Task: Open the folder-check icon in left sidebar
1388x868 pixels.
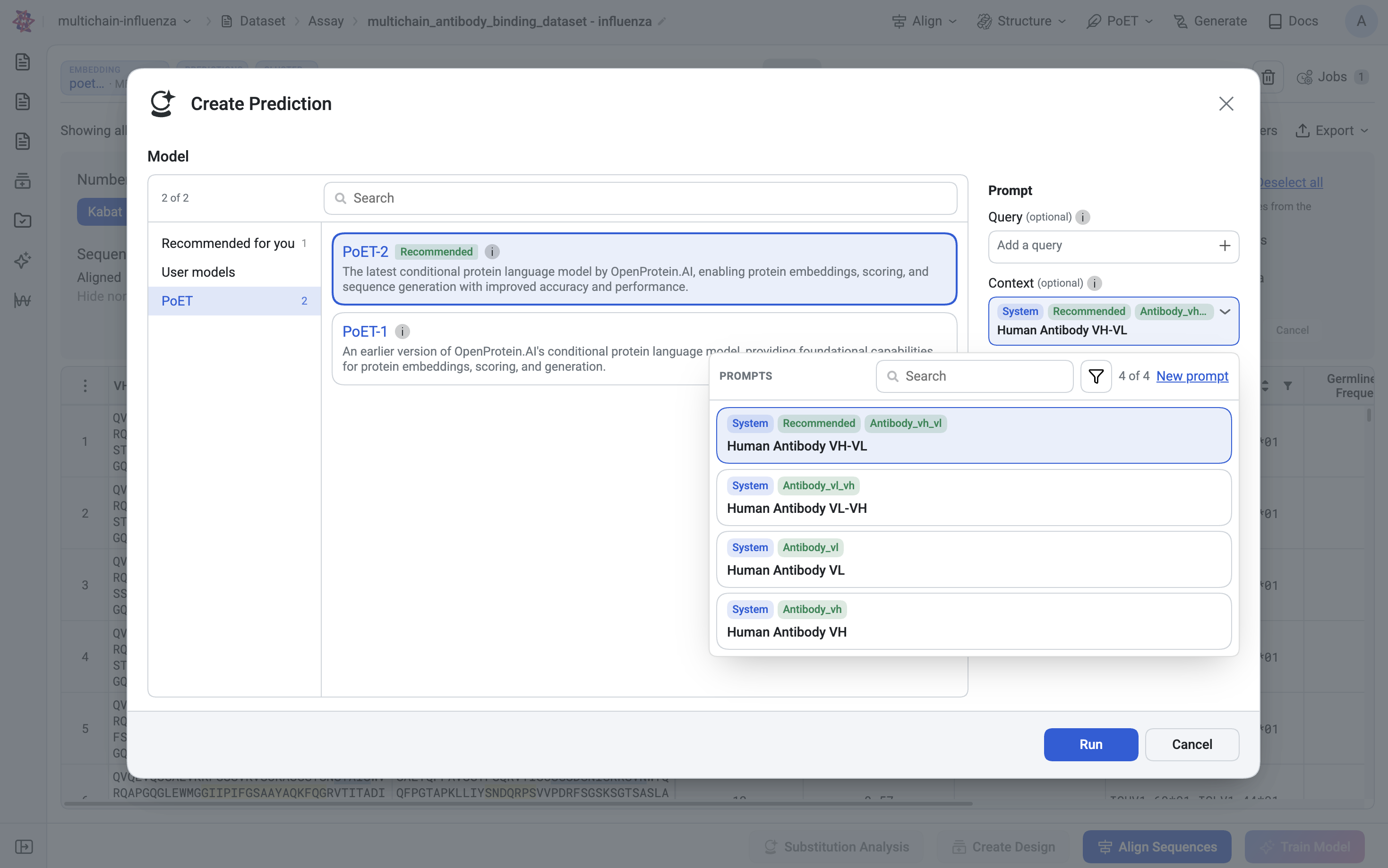Action: coord(22,221)
